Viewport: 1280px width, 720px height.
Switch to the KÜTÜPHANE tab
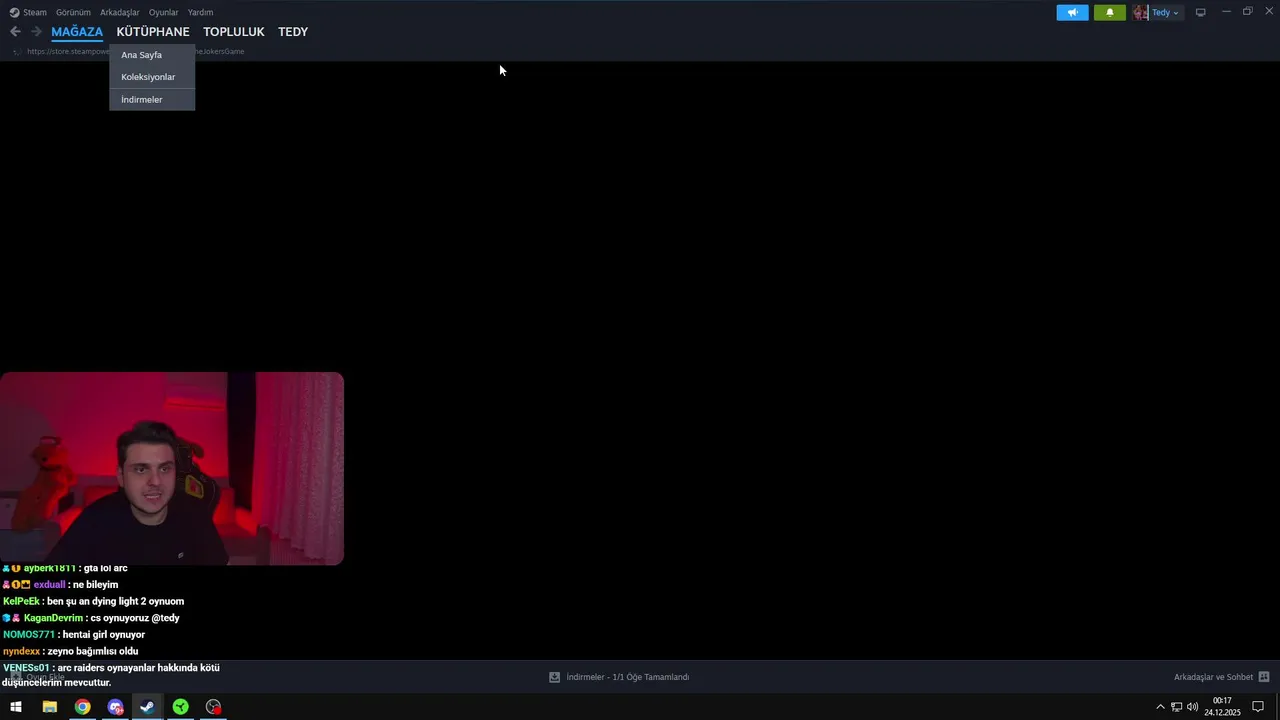pyautogui.click(x=153, y=32)
